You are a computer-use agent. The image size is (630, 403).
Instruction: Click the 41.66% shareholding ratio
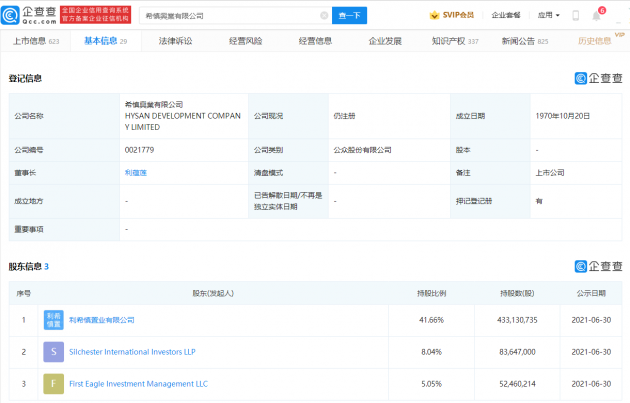pyautogui.click(x=432, y=320)
